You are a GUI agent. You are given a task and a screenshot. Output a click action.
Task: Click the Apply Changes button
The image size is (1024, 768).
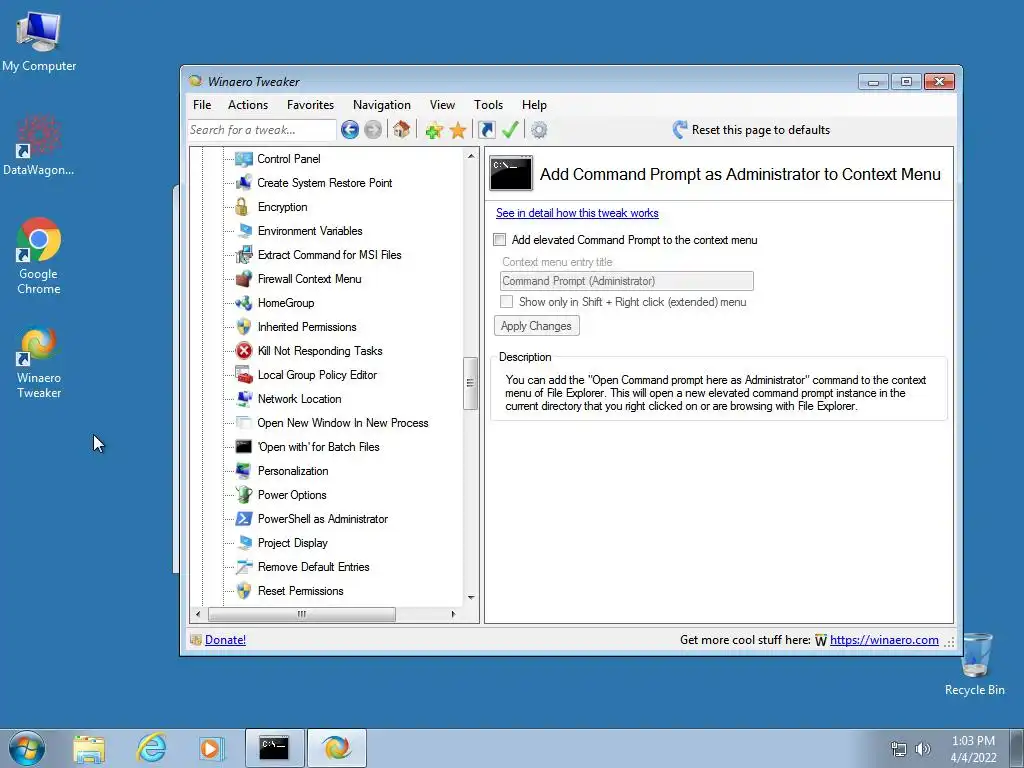(x=536, y=326)
